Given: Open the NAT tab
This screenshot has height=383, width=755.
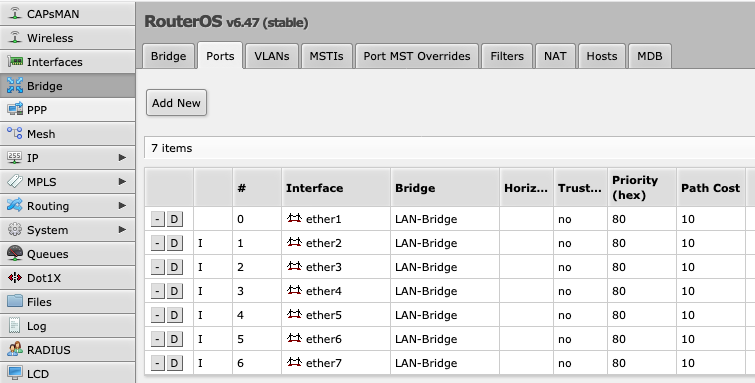Looking at the screenshot, I should coord(555,56).
